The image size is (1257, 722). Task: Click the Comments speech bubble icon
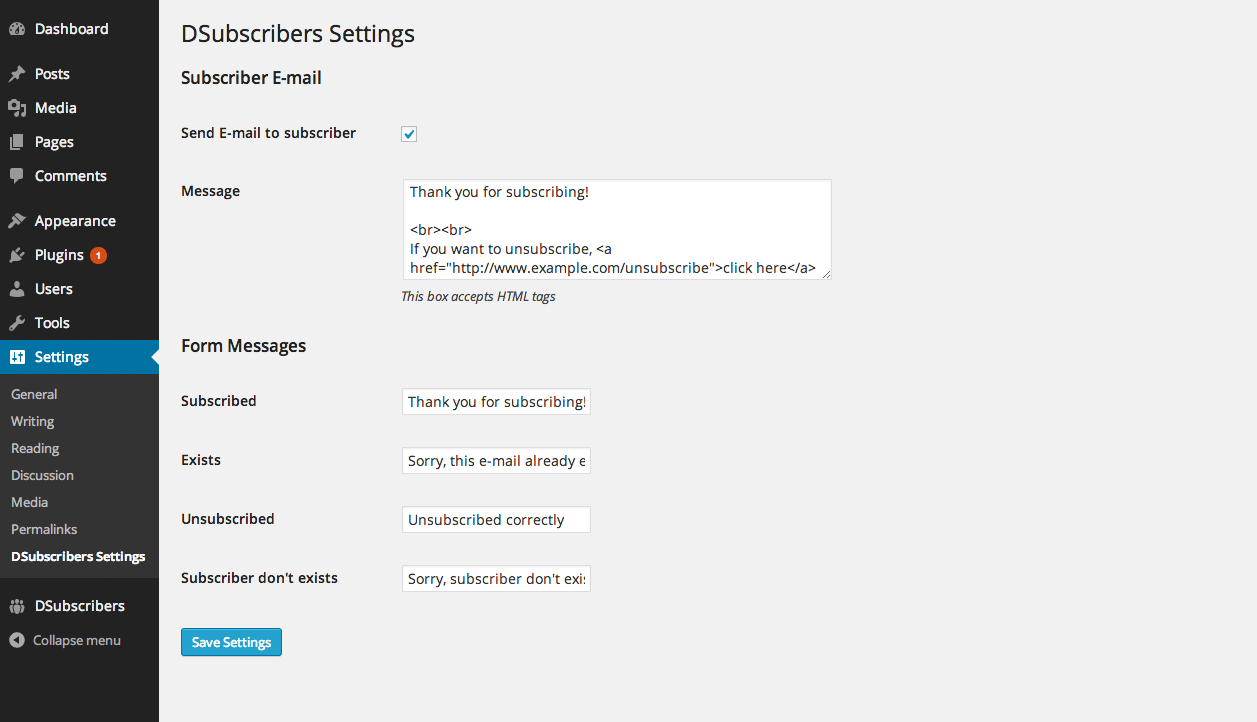(17, 176)
